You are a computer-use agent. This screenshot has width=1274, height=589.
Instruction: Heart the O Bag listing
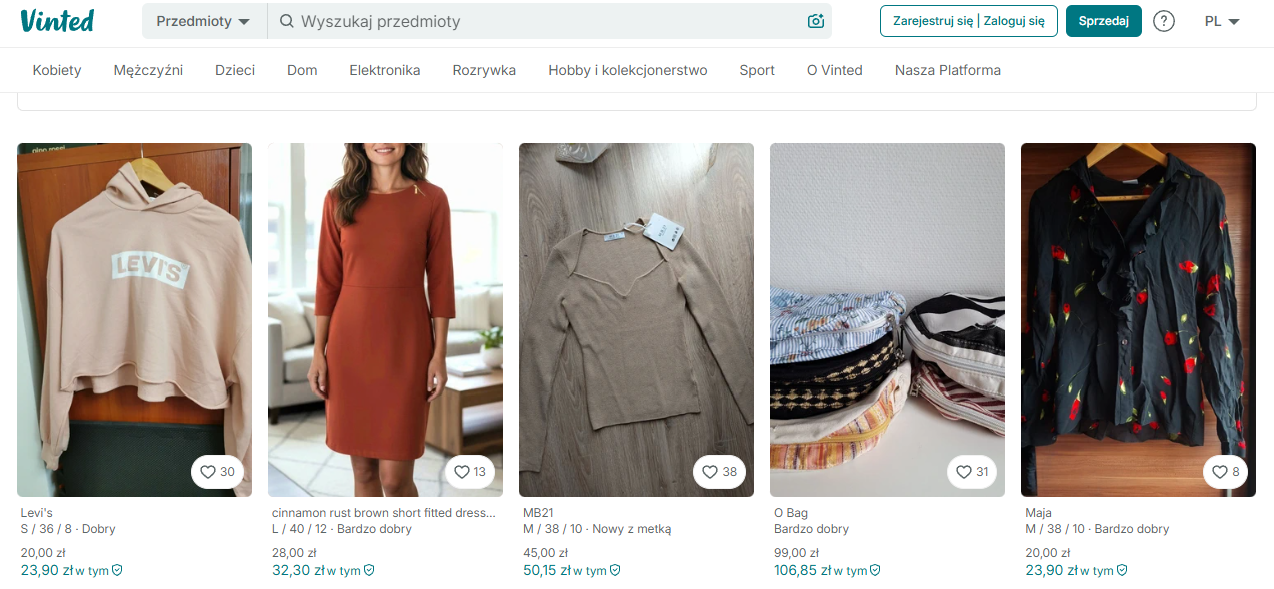coord(971,472)
